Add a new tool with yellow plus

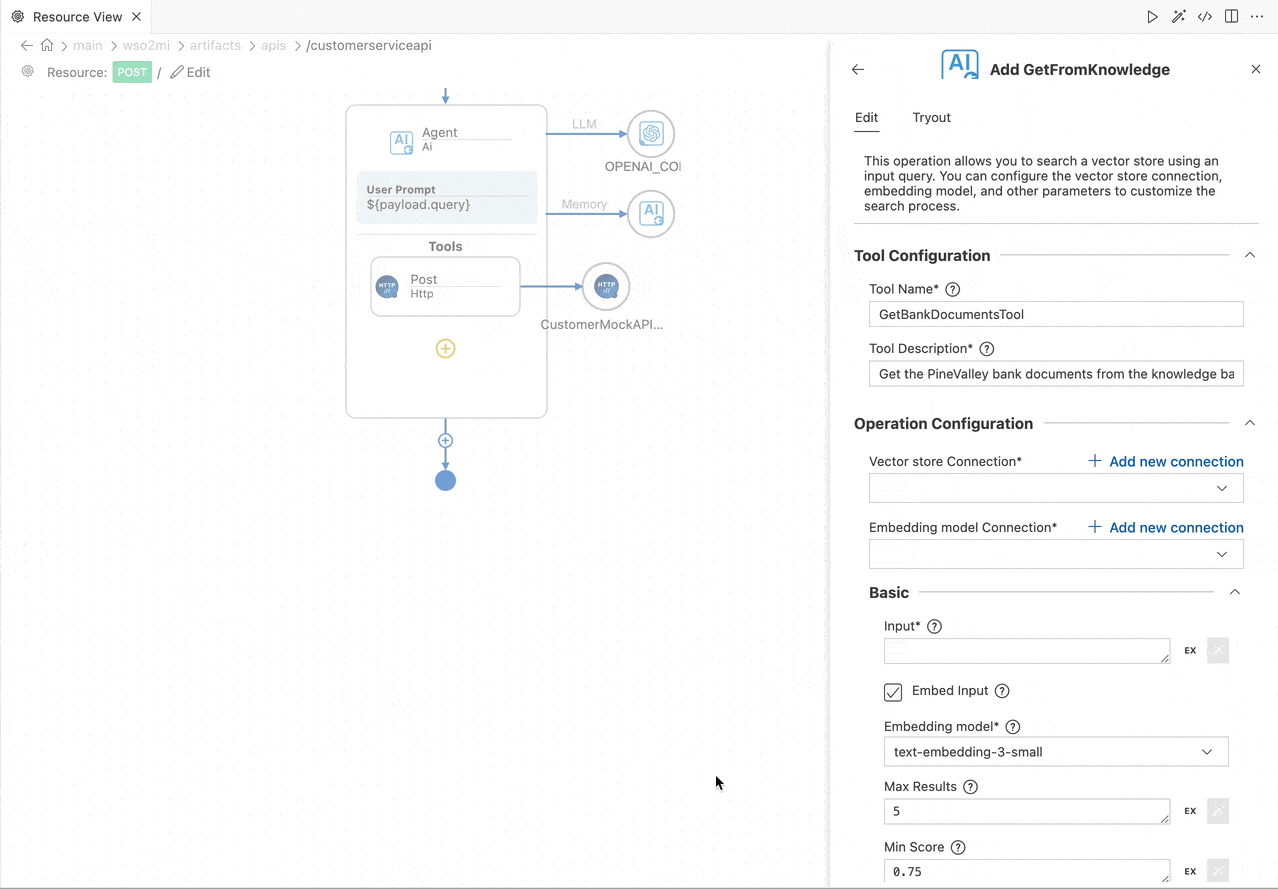[x=446, y=348]
